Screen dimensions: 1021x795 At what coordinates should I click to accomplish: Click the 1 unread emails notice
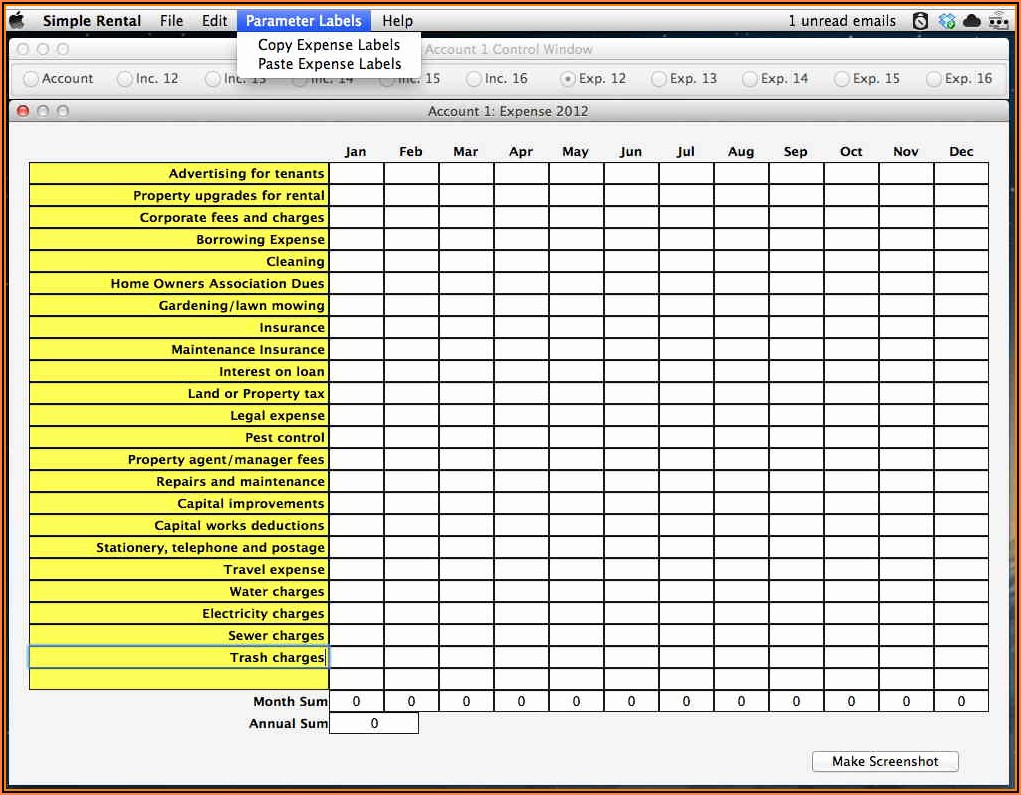pos(843,20)
